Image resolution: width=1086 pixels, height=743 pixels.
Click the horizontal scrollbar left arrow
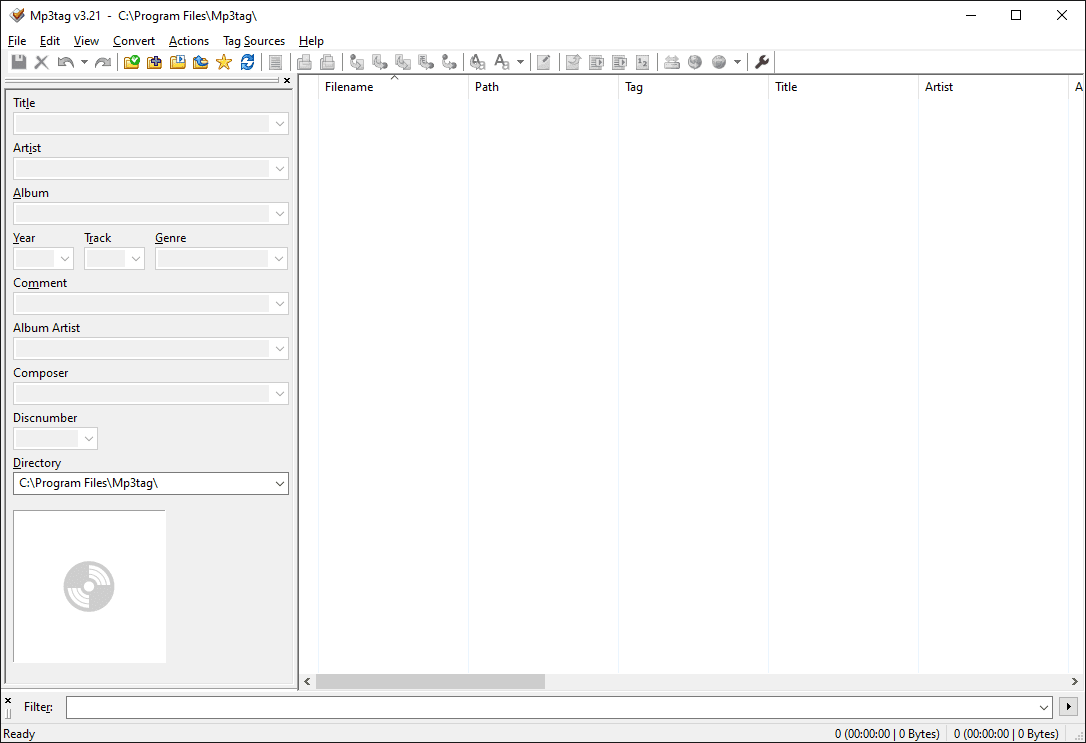point(307,681)
